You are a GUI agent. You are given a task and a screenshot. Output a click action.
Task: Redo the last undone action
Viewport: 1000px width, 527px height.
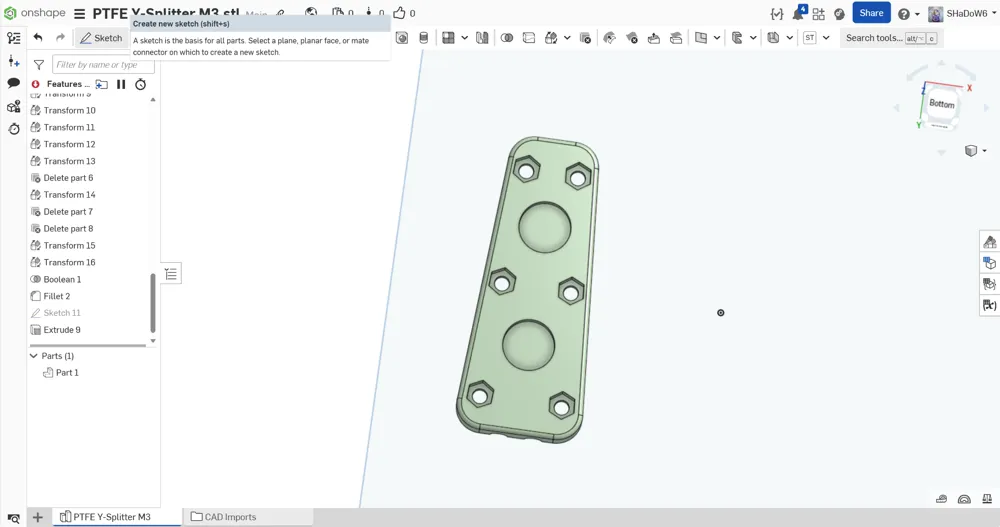(61, 38)
